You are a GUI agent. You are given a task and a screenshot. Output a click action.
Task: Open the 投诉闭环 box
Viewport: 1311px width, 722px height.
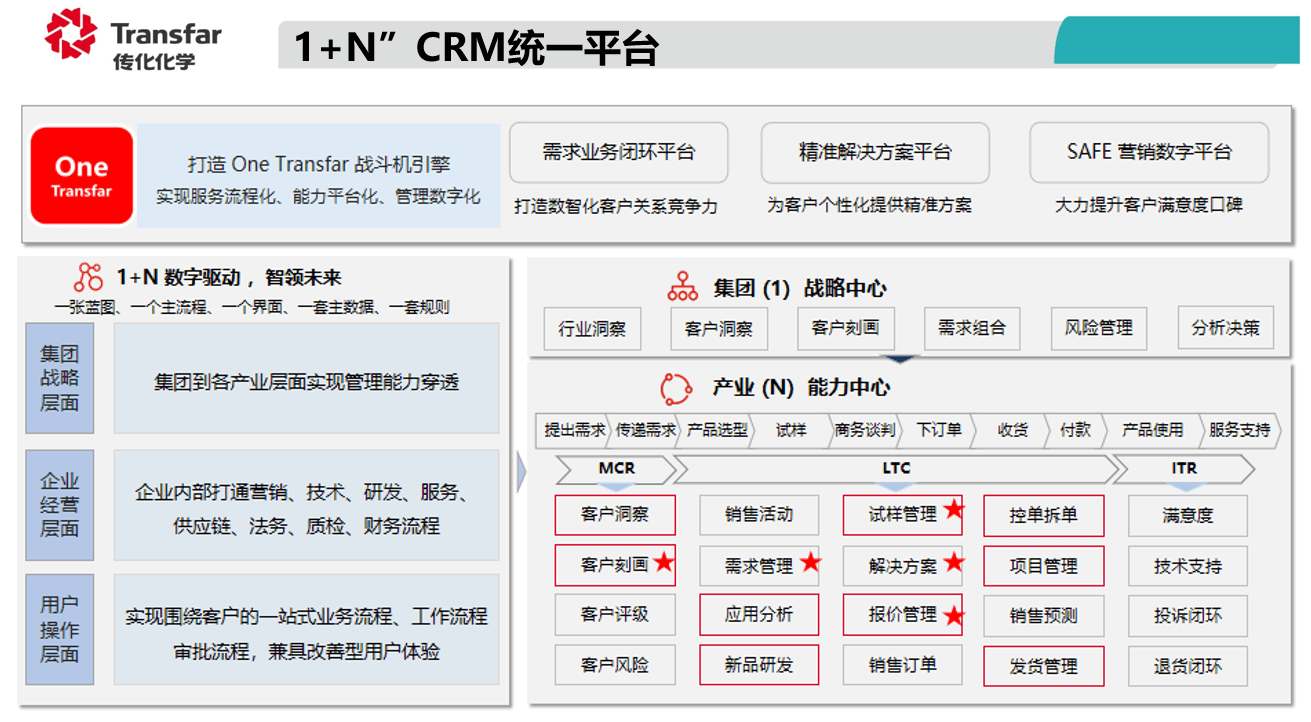click(1188, 616)
